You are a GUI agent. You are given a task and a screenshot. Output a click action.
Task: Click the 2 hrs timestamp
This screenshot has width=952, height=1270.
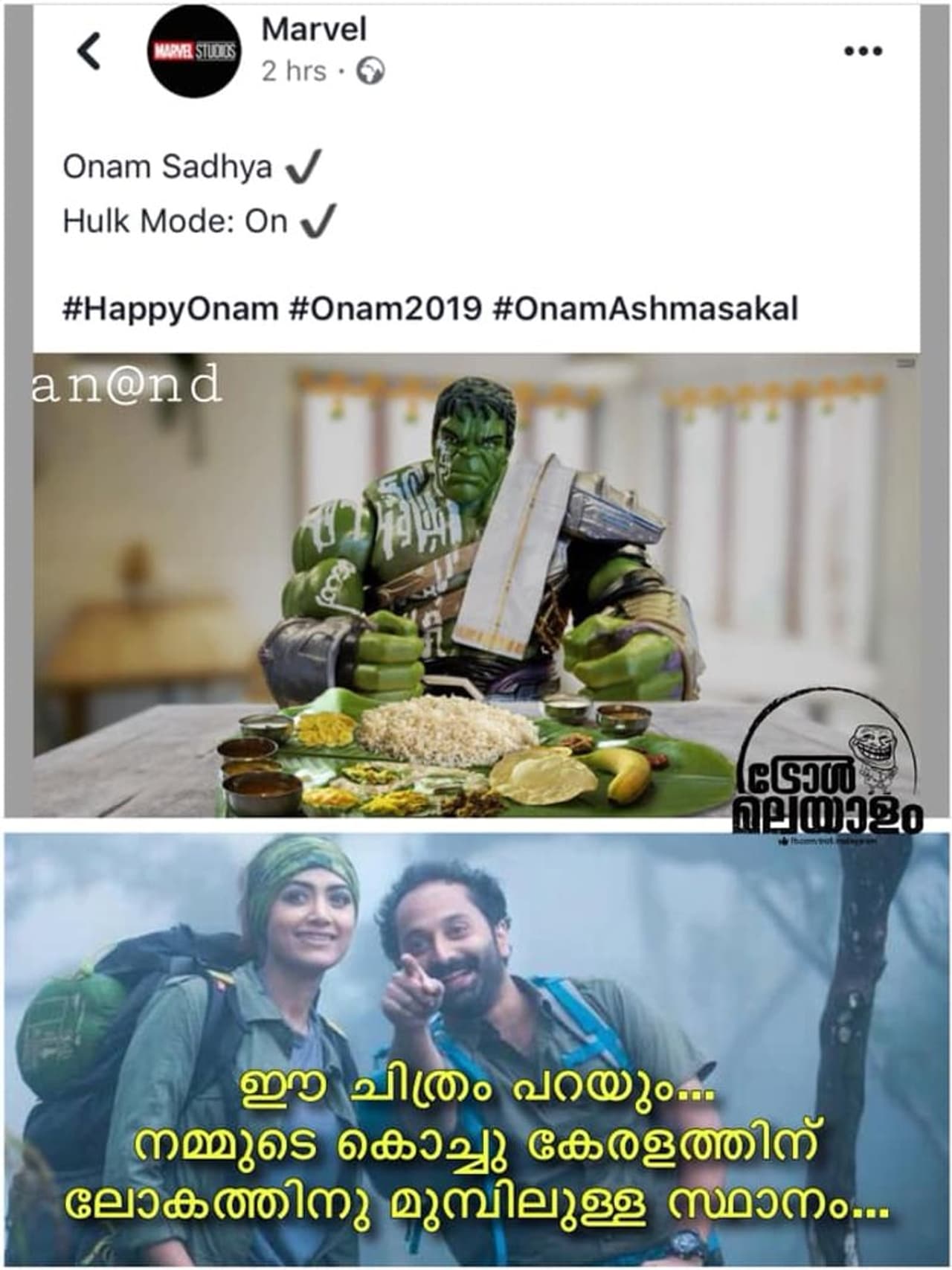pos(294,71)
